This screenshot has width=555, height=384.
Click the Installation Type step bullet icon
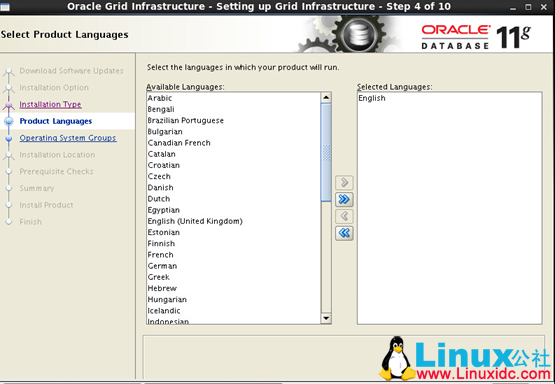click(x=9, y=105)
